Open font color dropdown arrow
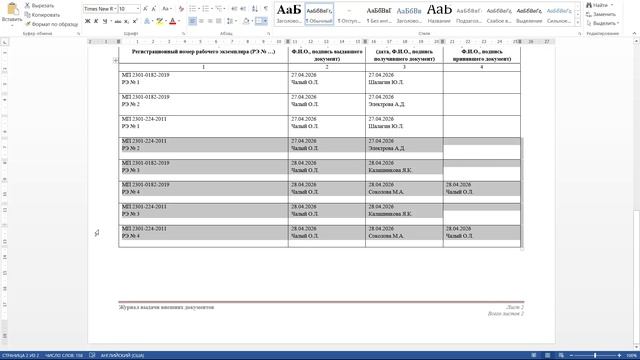The image size is (640, 360). (x=179, y=21)
